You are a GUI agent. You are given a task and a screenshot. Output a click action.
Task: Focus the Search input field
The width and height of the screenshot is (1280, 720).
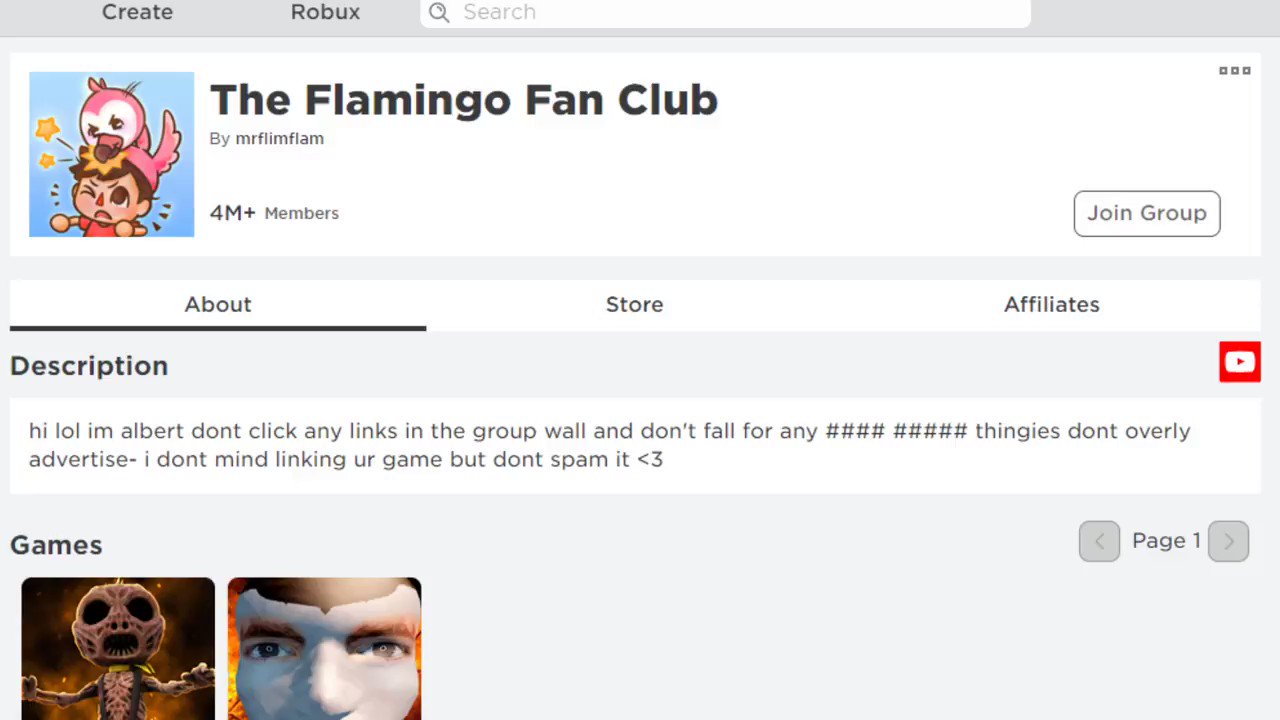coord(740,12)
